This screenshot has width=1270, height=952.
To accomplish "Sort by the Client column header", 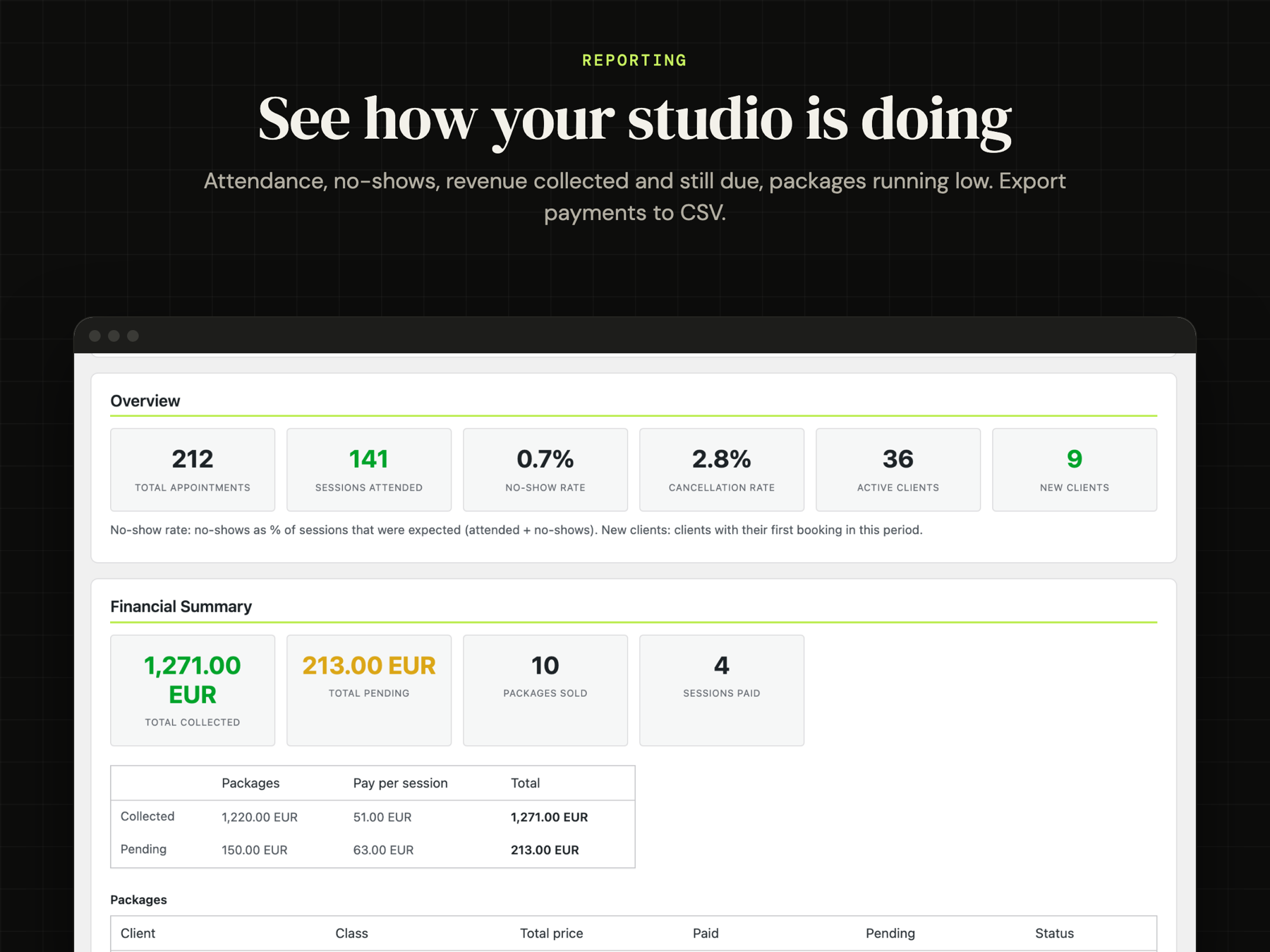I will (x=138, y=934).
